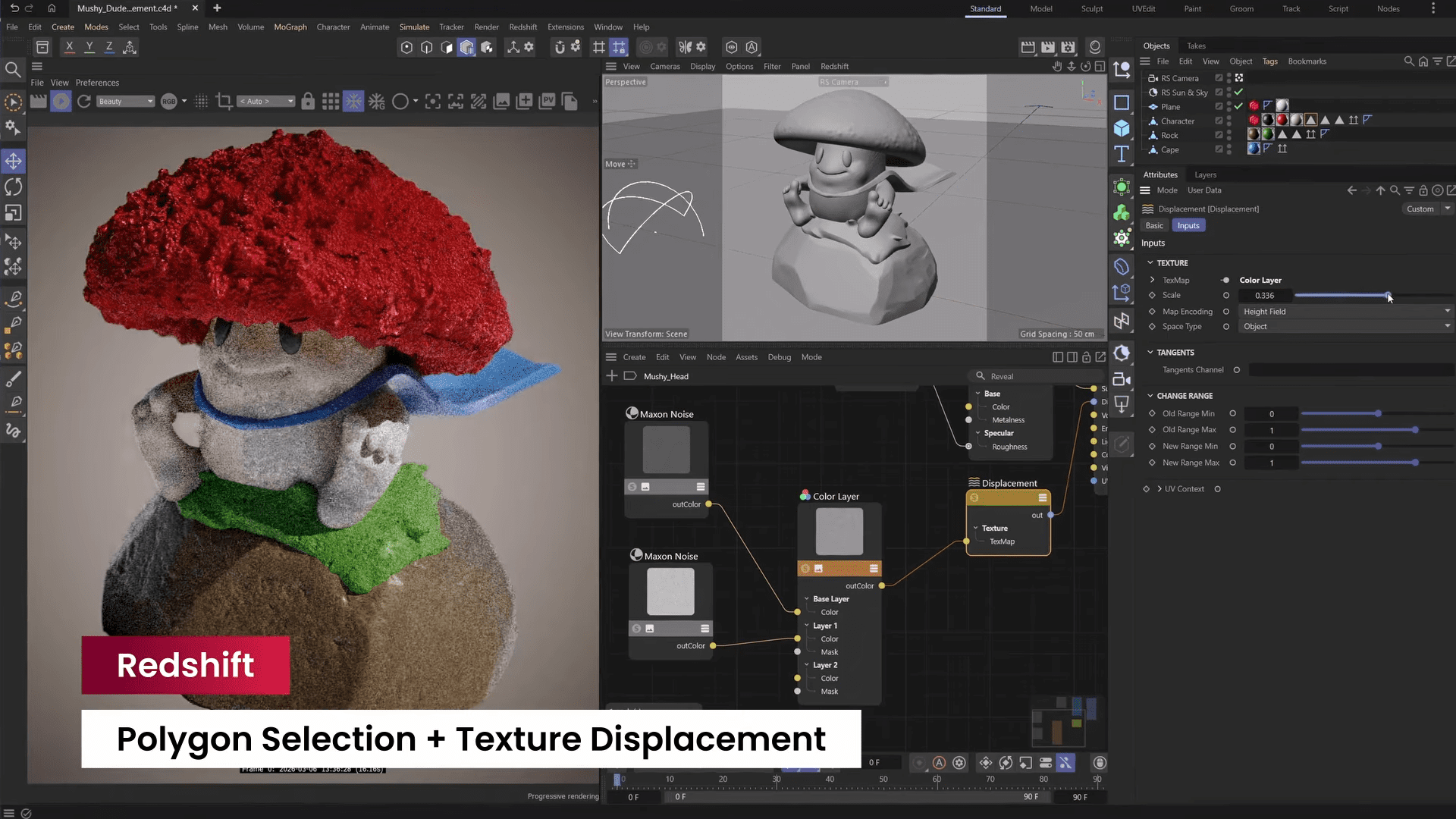Click the Scale slider handle
The height and width of the screenshot is (819, 1456).
(x=1388, y=295)
